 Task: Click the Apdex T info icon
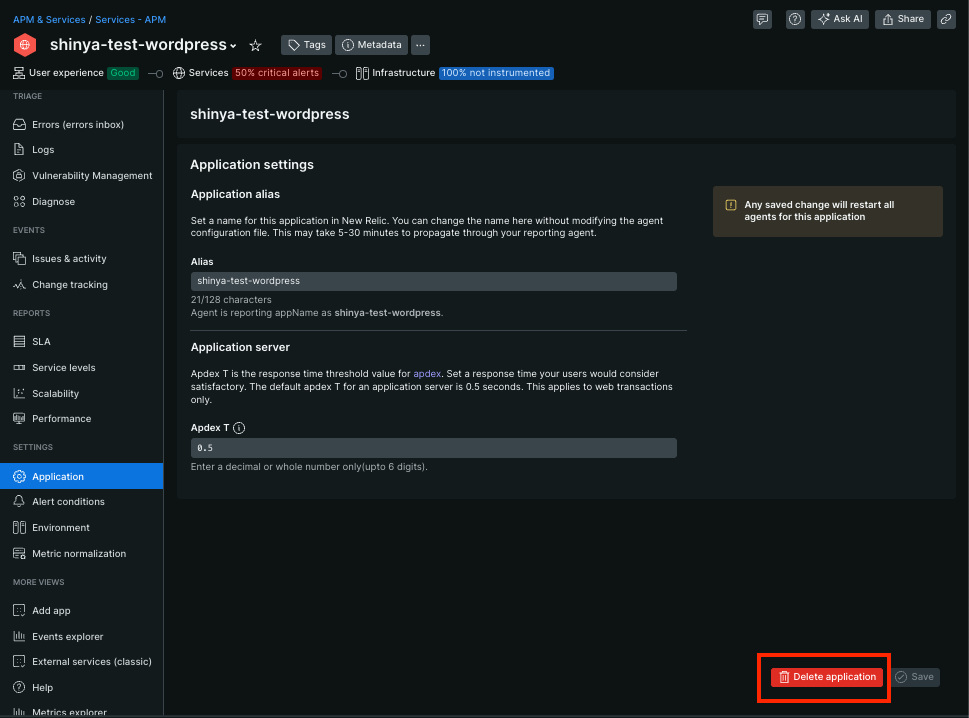[239, 428]
